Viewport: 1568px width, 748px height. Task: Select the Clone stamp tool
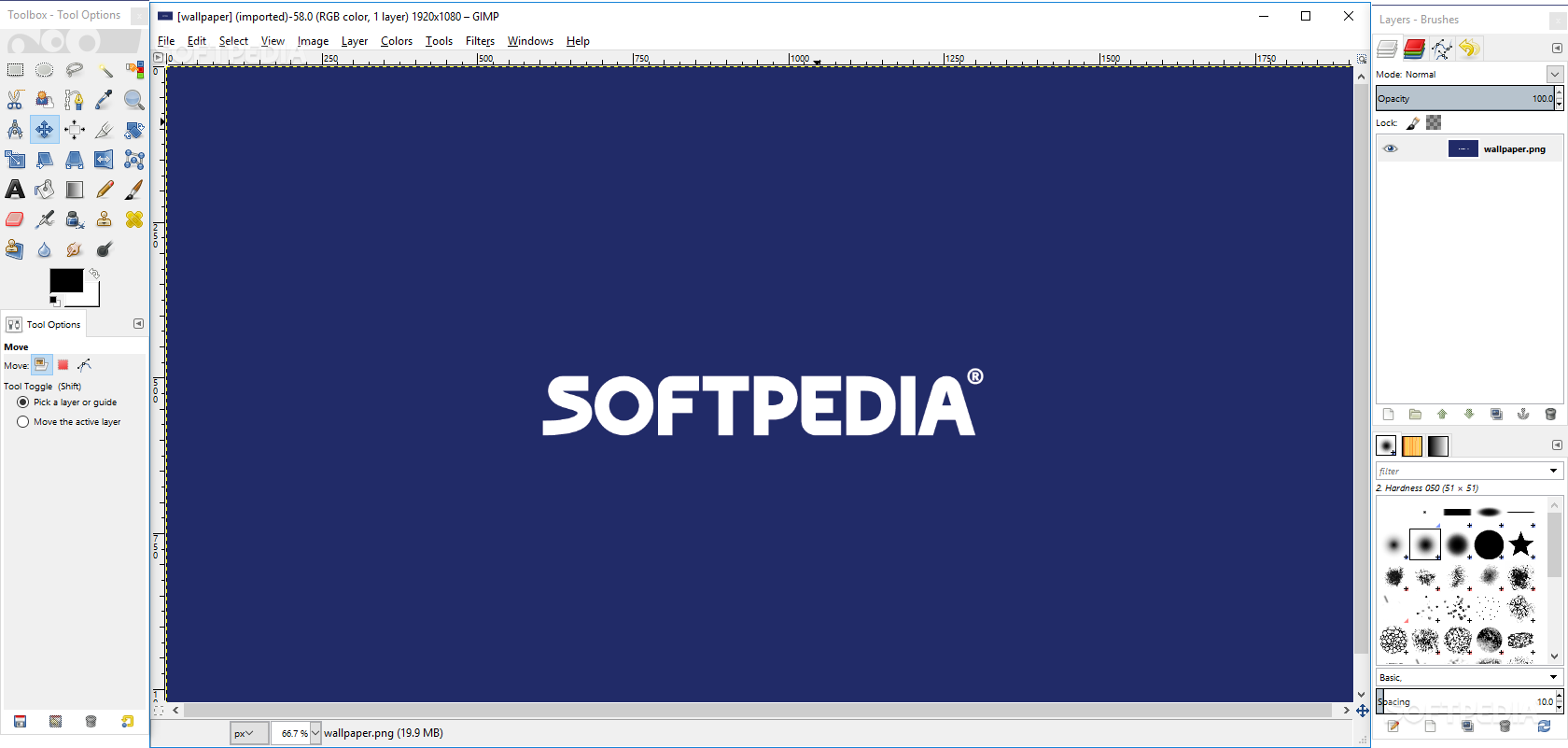click(x=105, y=219)
